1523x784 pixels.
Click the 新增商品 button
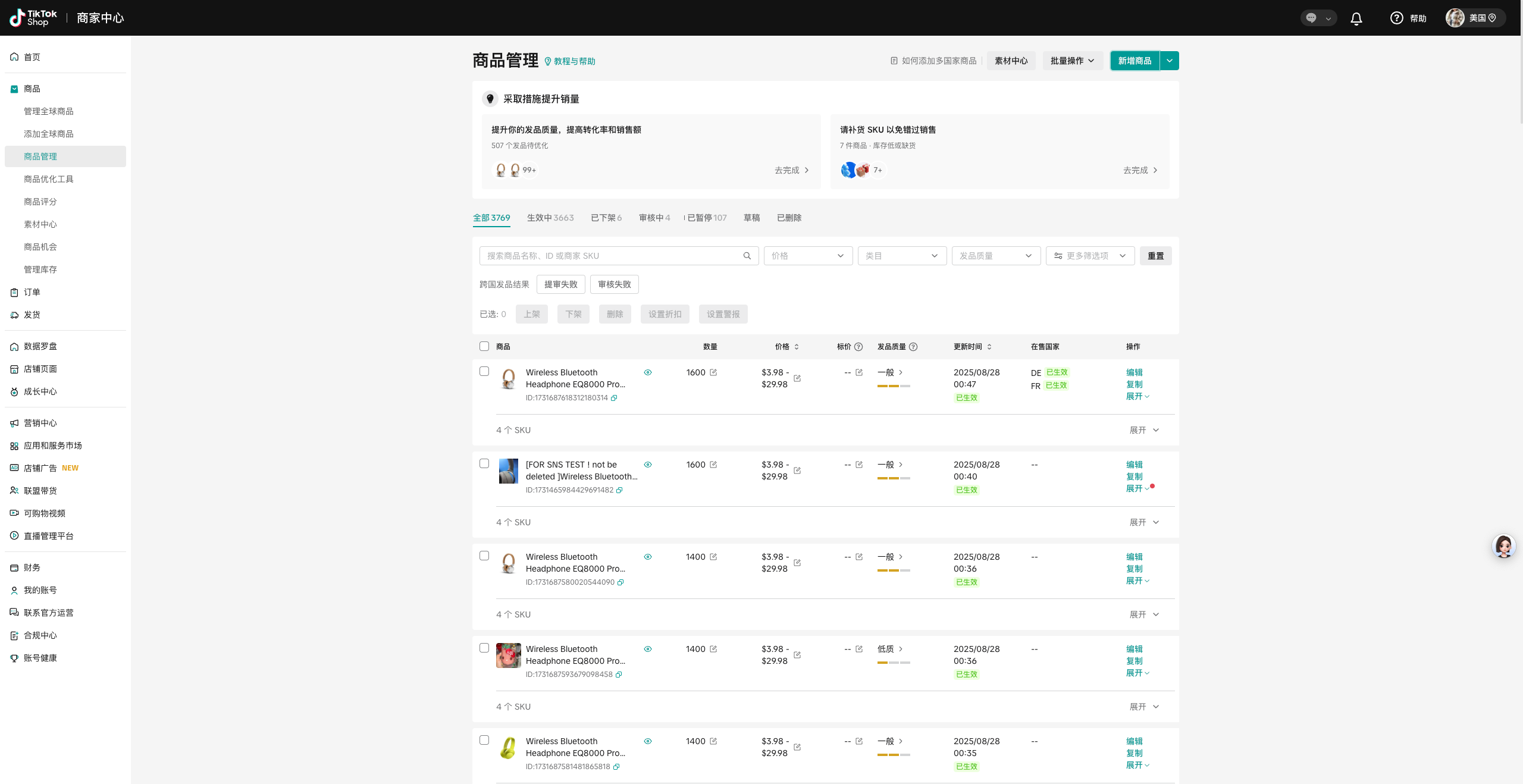[1135, 61]
